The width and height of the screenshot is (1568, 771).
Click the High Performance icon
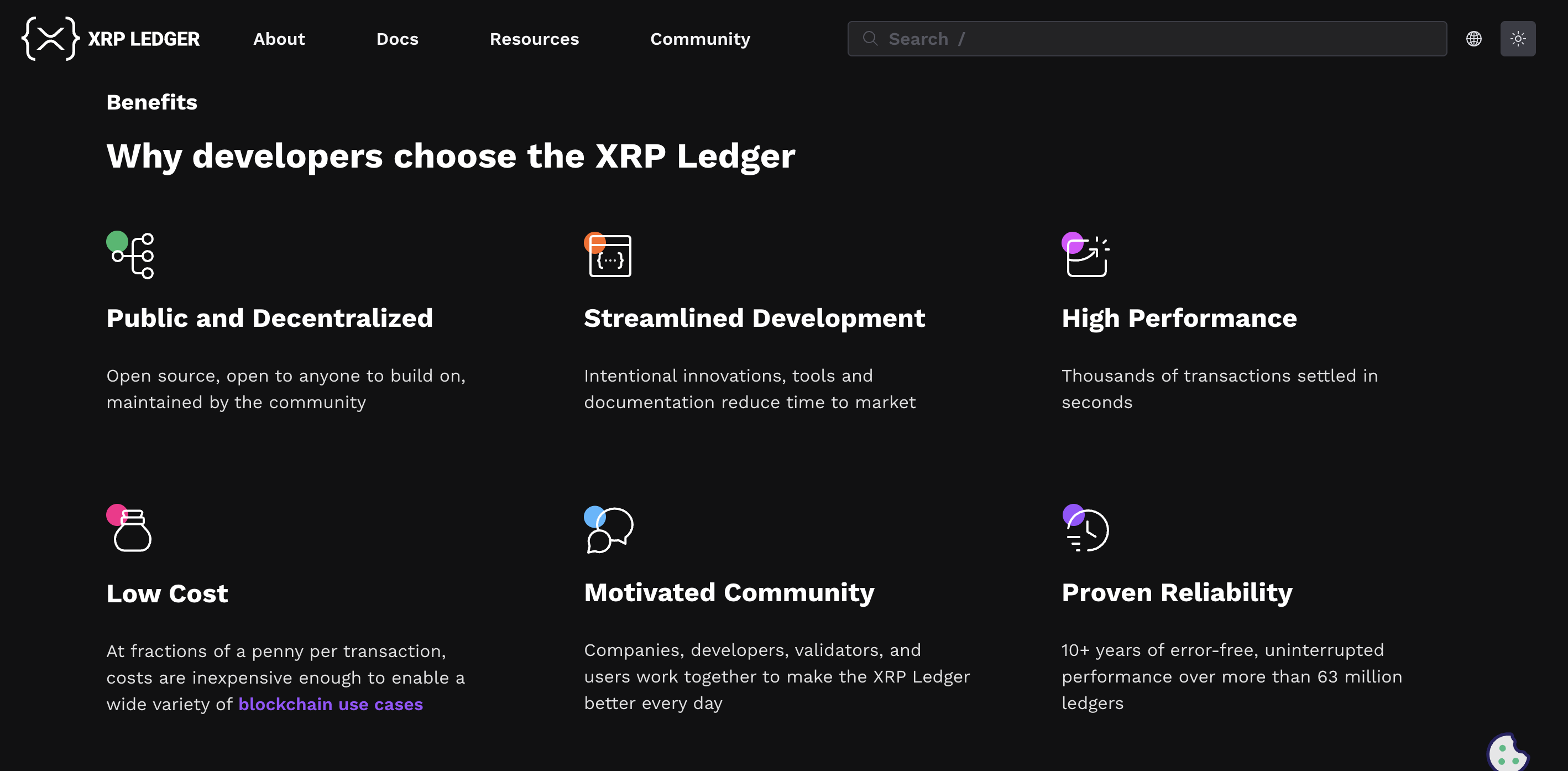pyautogui.click(x=1086, y=255)
